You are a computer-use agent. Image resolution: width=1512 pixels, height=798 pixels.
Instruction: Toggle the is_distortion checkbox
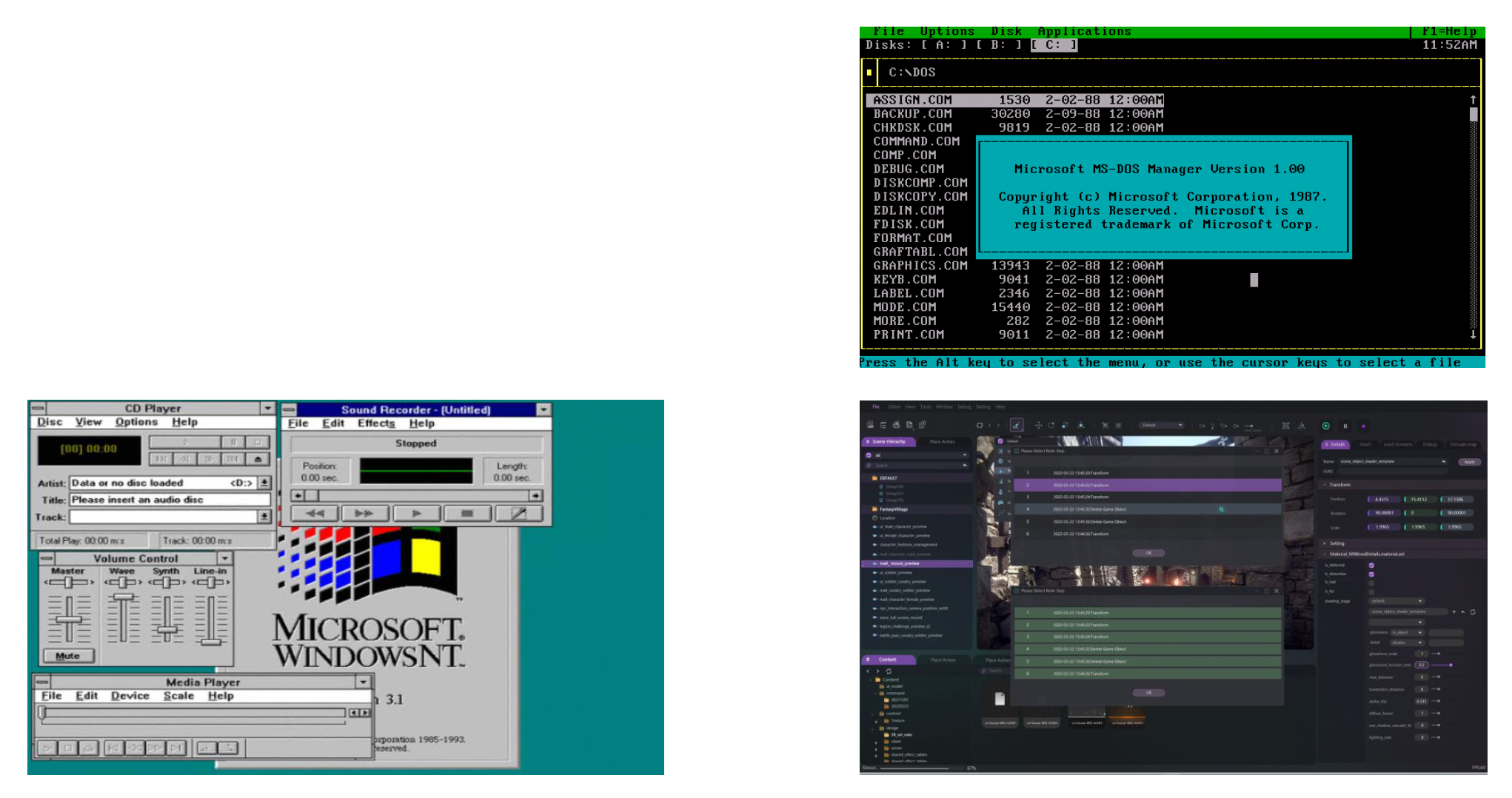1371,574
